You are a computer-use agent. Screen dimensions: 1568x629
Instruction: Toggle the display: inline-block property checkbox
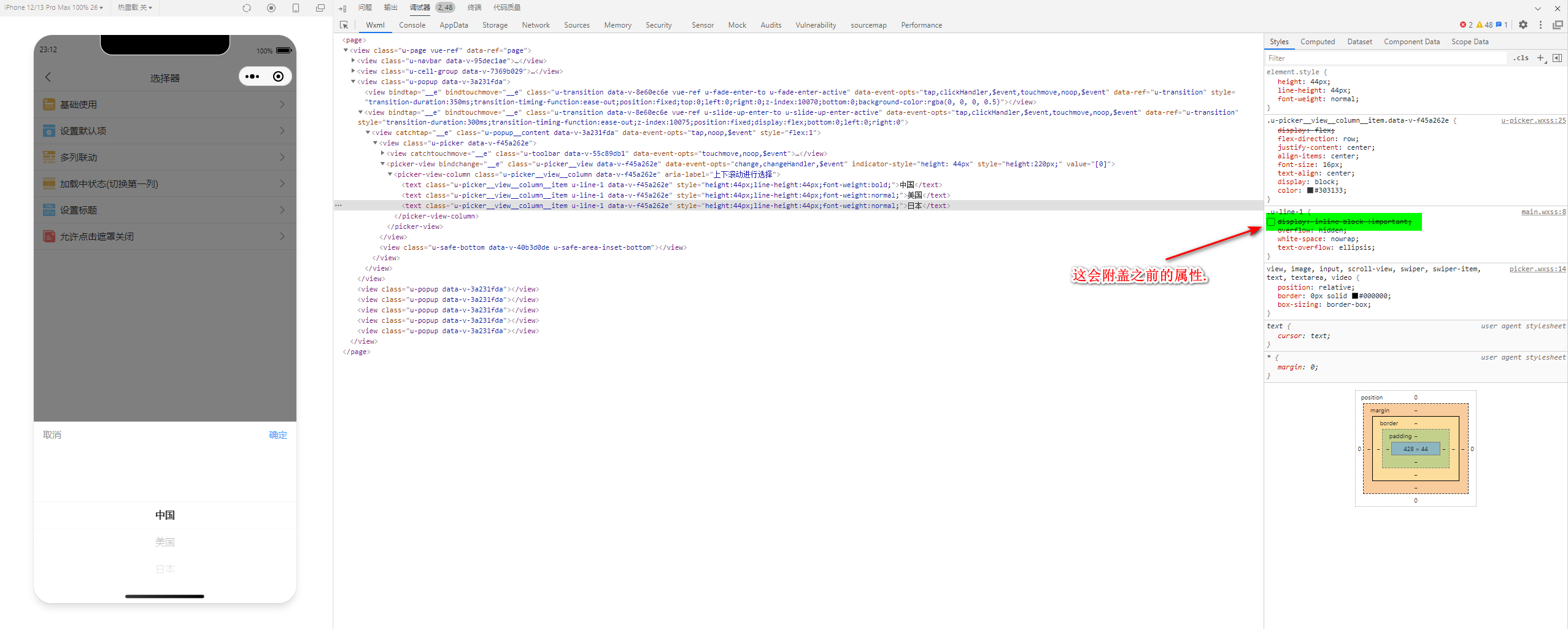coord(1271,222)
